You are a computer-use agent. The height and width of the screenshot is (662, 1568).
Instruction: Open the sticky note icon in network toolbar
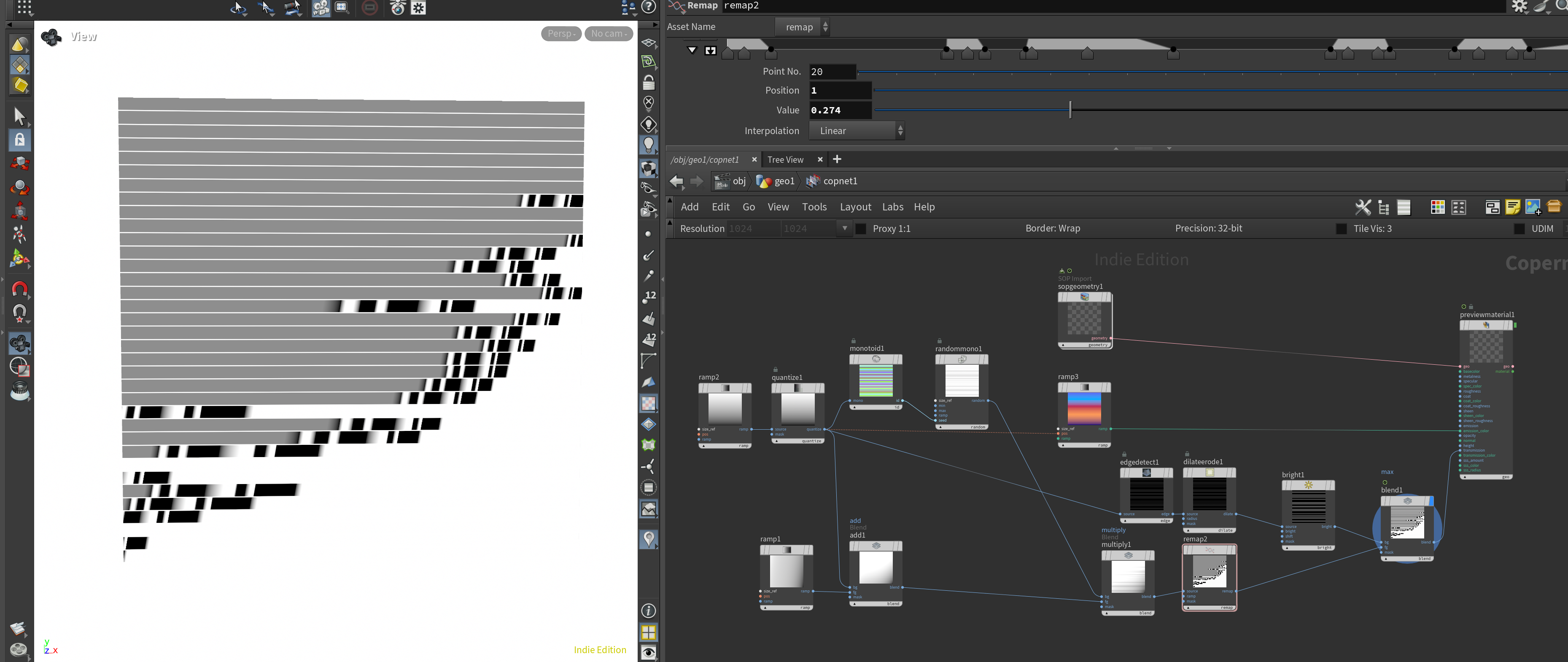coord(1512,207)
